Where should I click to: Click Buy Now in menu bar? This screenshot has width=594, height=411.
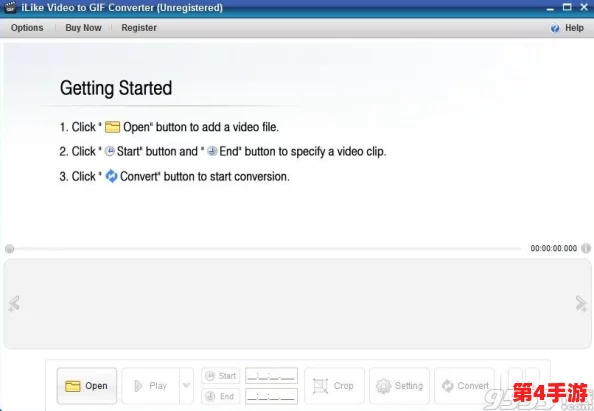[83, 28]
